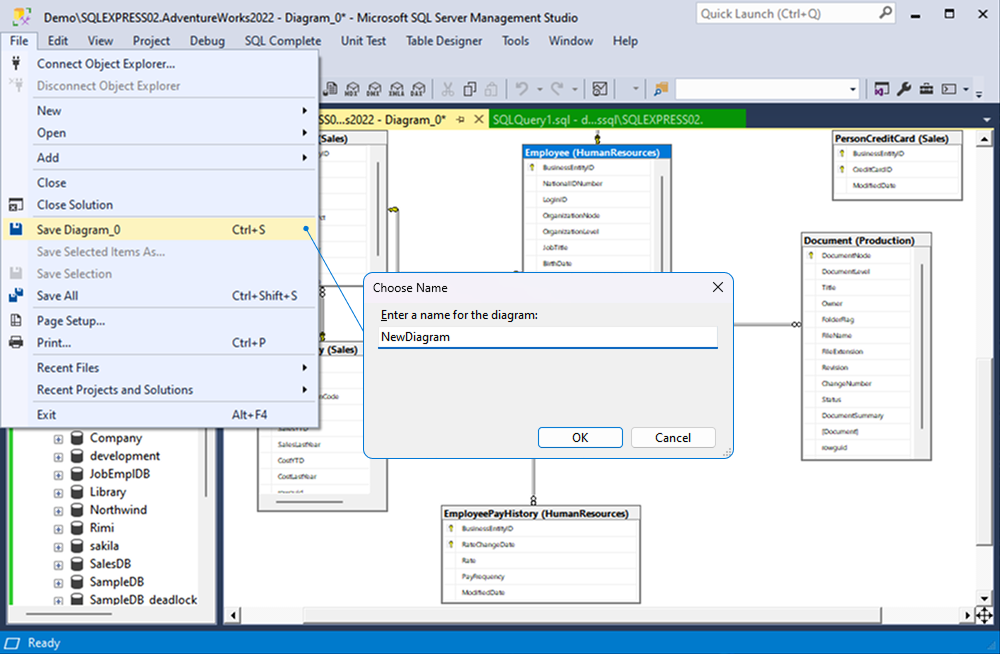This screenshot has width=1000, height=654.
Task: Click the Copy icon on the toolbar
Action: coord(470,88)
